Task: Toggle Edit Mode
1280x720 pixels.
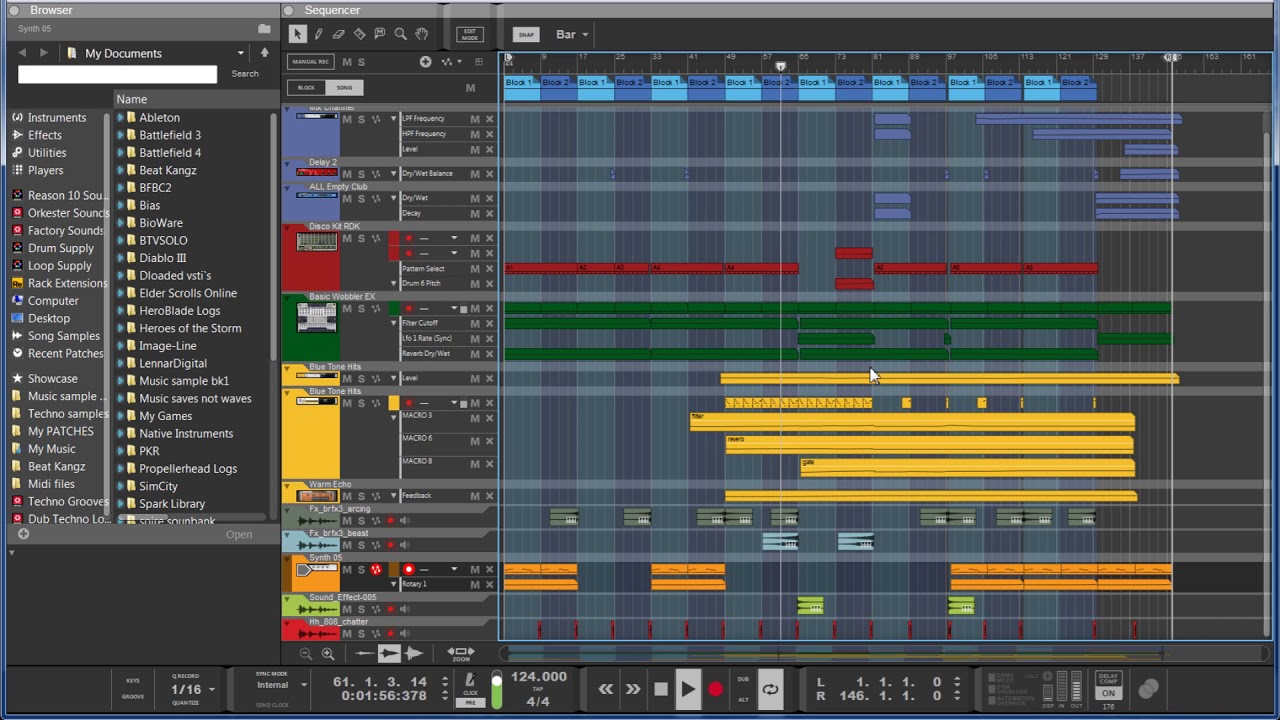Action: tap(469, 34)
